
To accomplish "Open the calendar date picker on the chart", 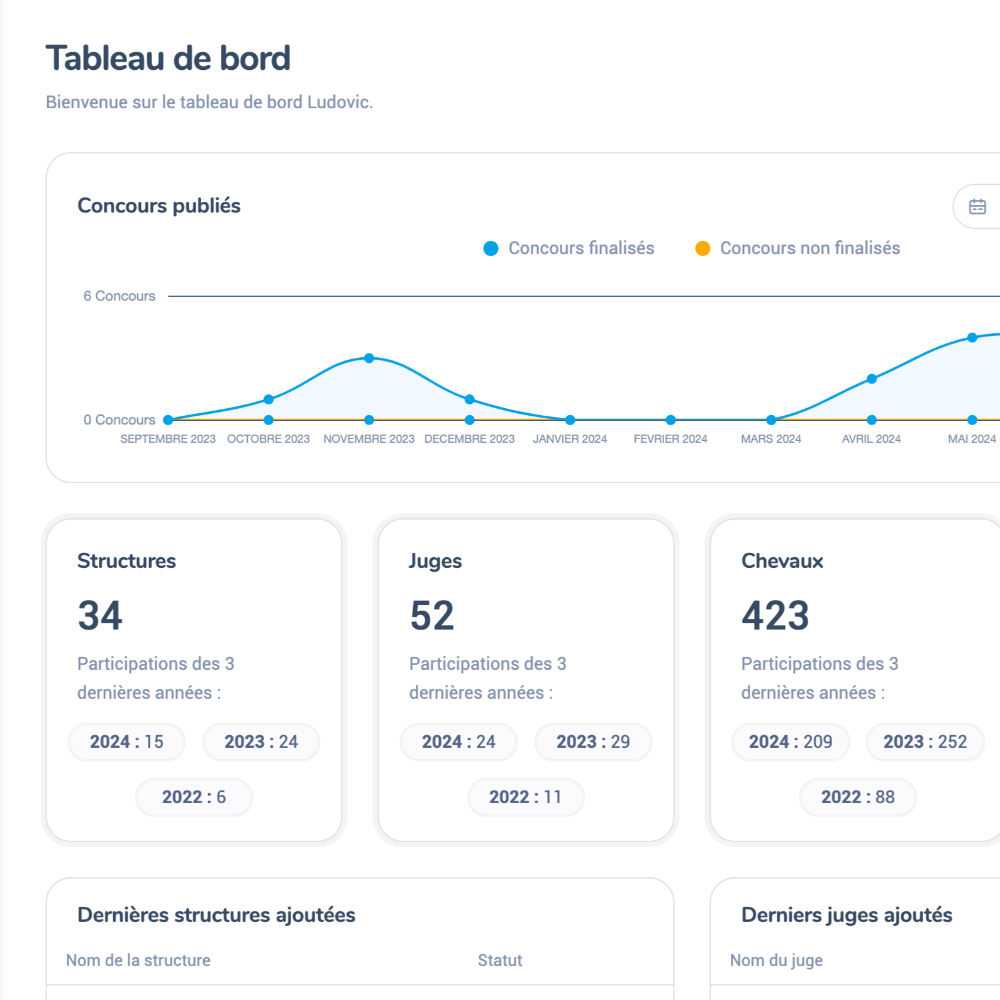I will [x=977, y=207].
